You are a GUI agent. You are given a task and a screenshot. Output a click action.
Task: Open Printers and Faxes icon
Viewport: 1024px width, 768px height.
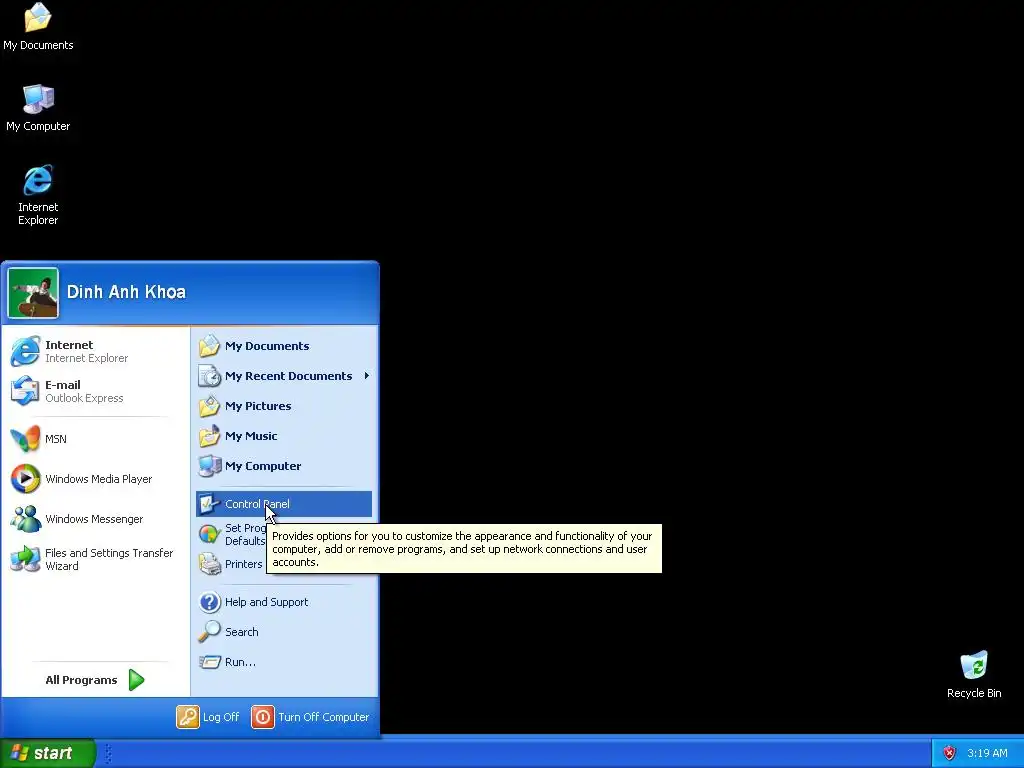point(210,564)
